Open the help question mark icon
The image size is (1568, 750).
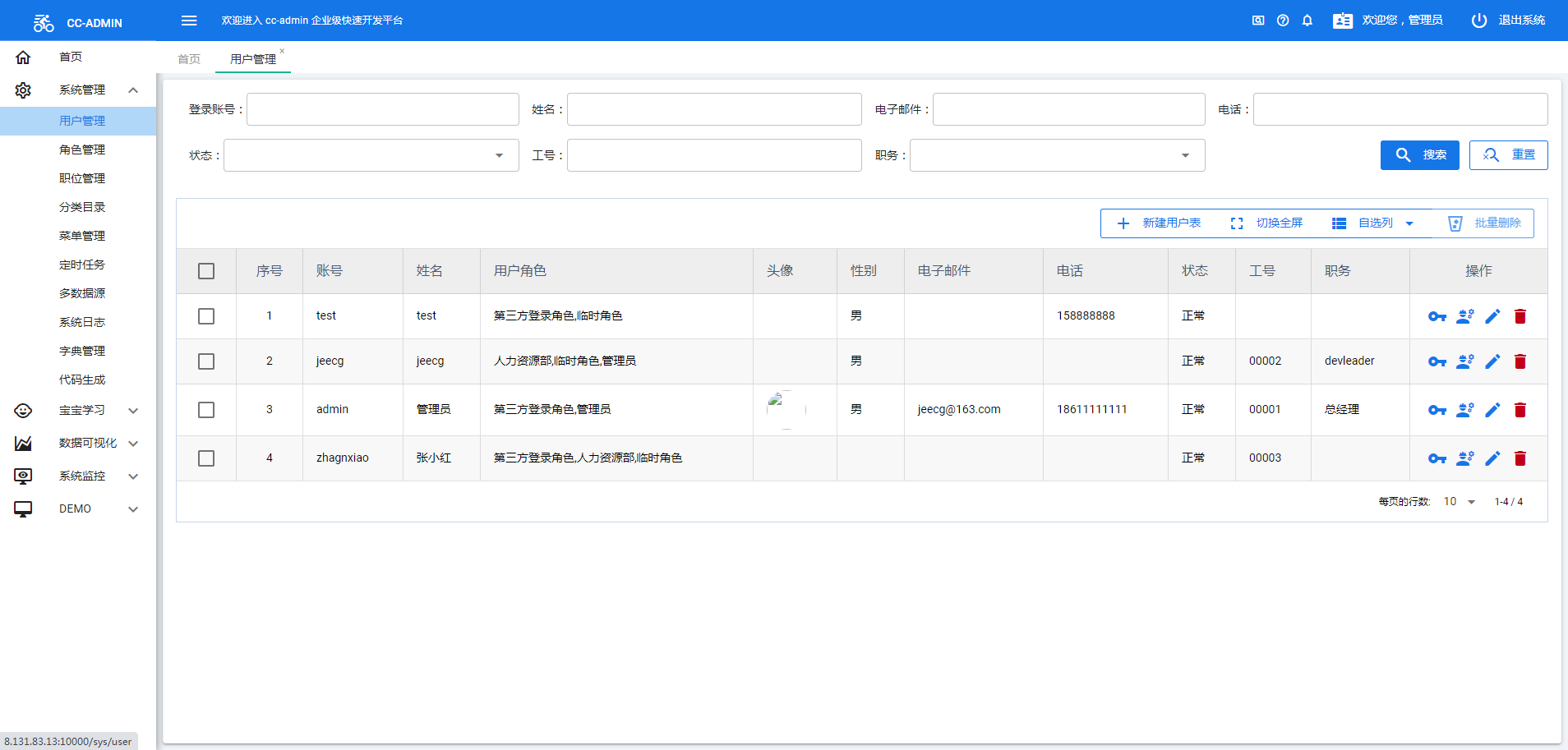tap(1283, 21)
